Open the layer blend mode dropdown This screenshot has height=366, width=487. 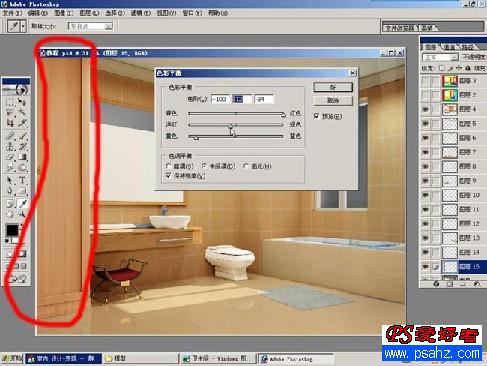(x=440, y=57)
